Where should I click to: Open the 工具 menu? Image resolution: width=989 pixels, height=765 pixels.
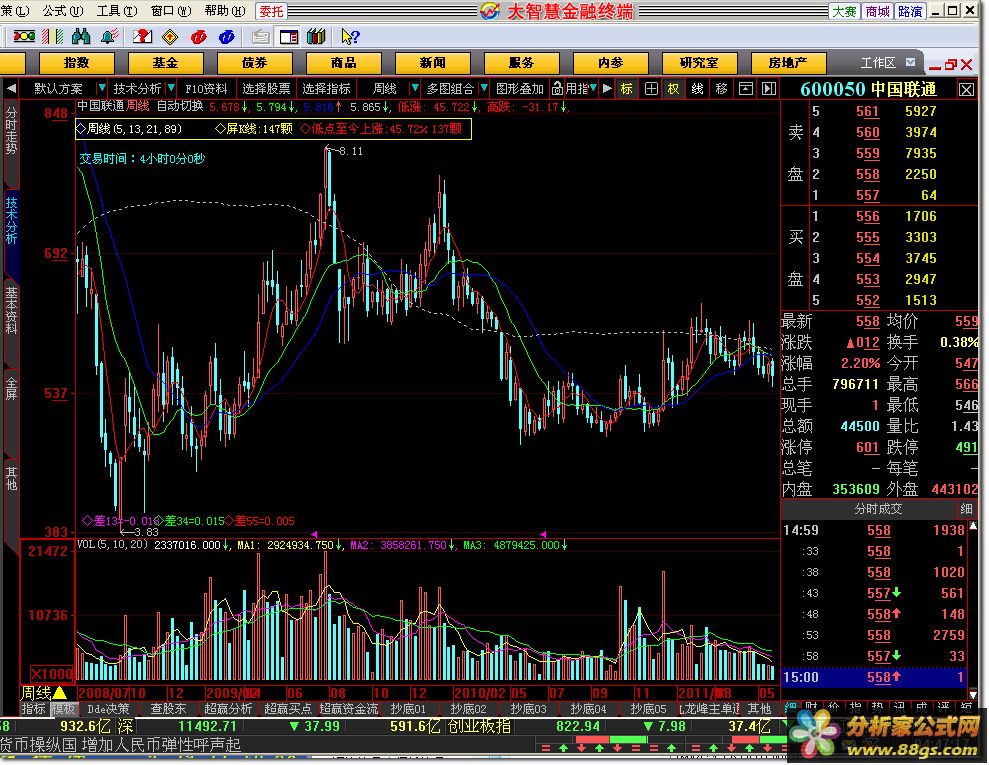(117, 11)
